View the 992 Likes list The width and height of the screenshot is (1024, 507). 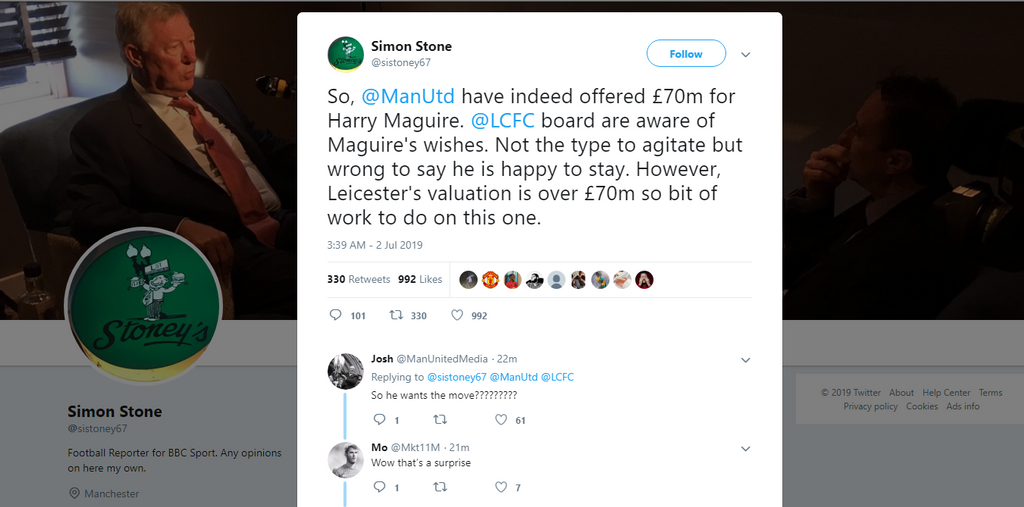pos(420,279)
